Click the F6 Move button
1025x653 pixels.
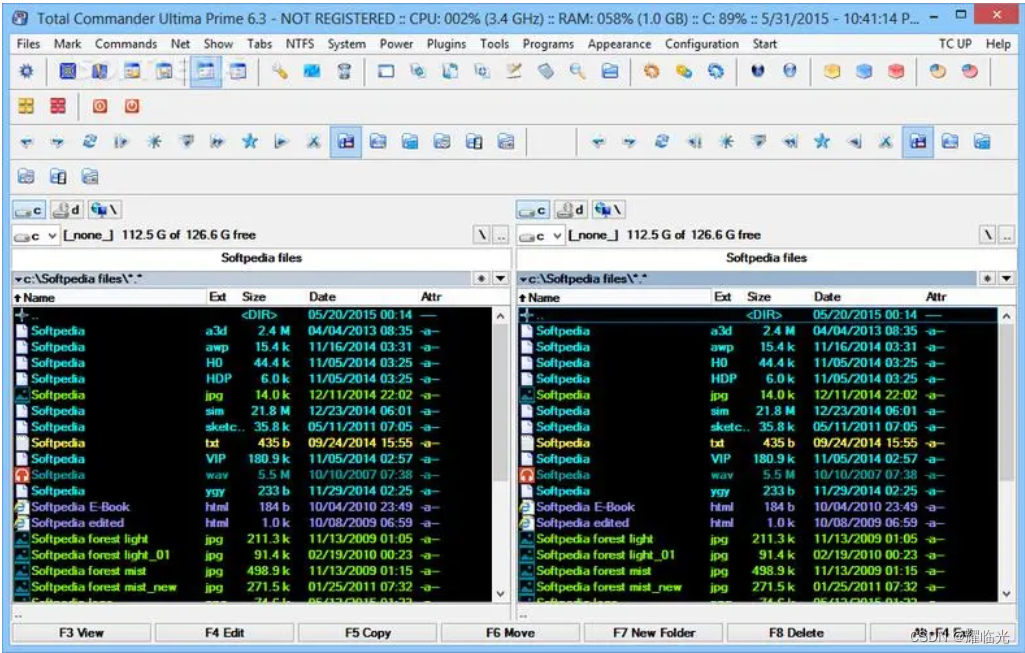pos(510,633)
